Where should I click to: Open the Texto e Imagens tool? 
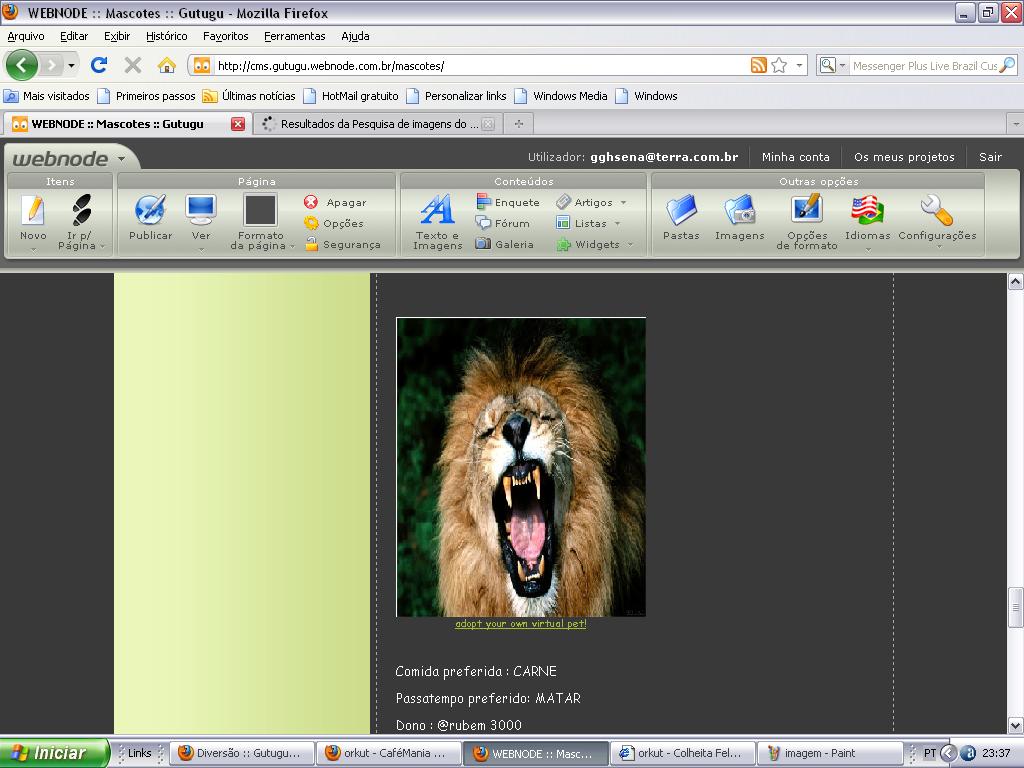(x=437, y=211)
